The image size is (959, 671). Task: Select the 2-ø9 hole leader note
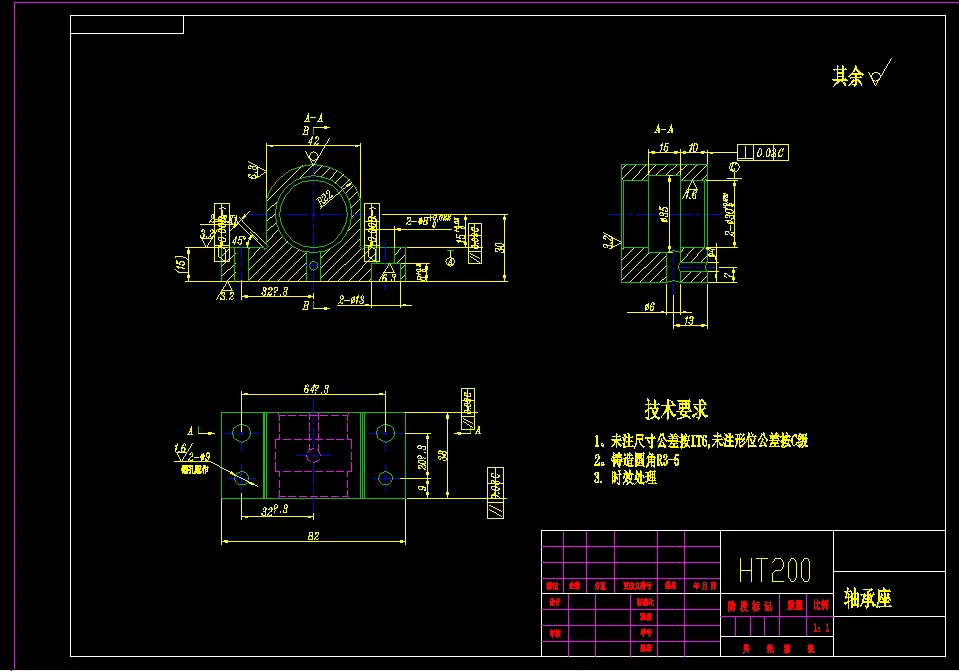199,457
